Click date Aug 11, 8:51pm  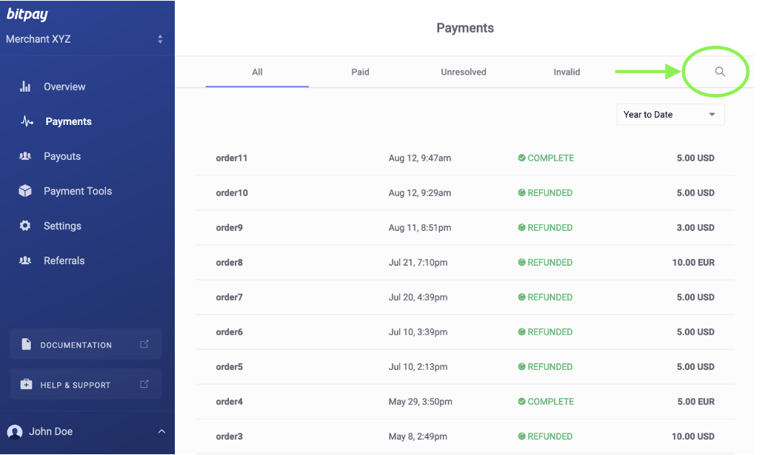point(420,228)
